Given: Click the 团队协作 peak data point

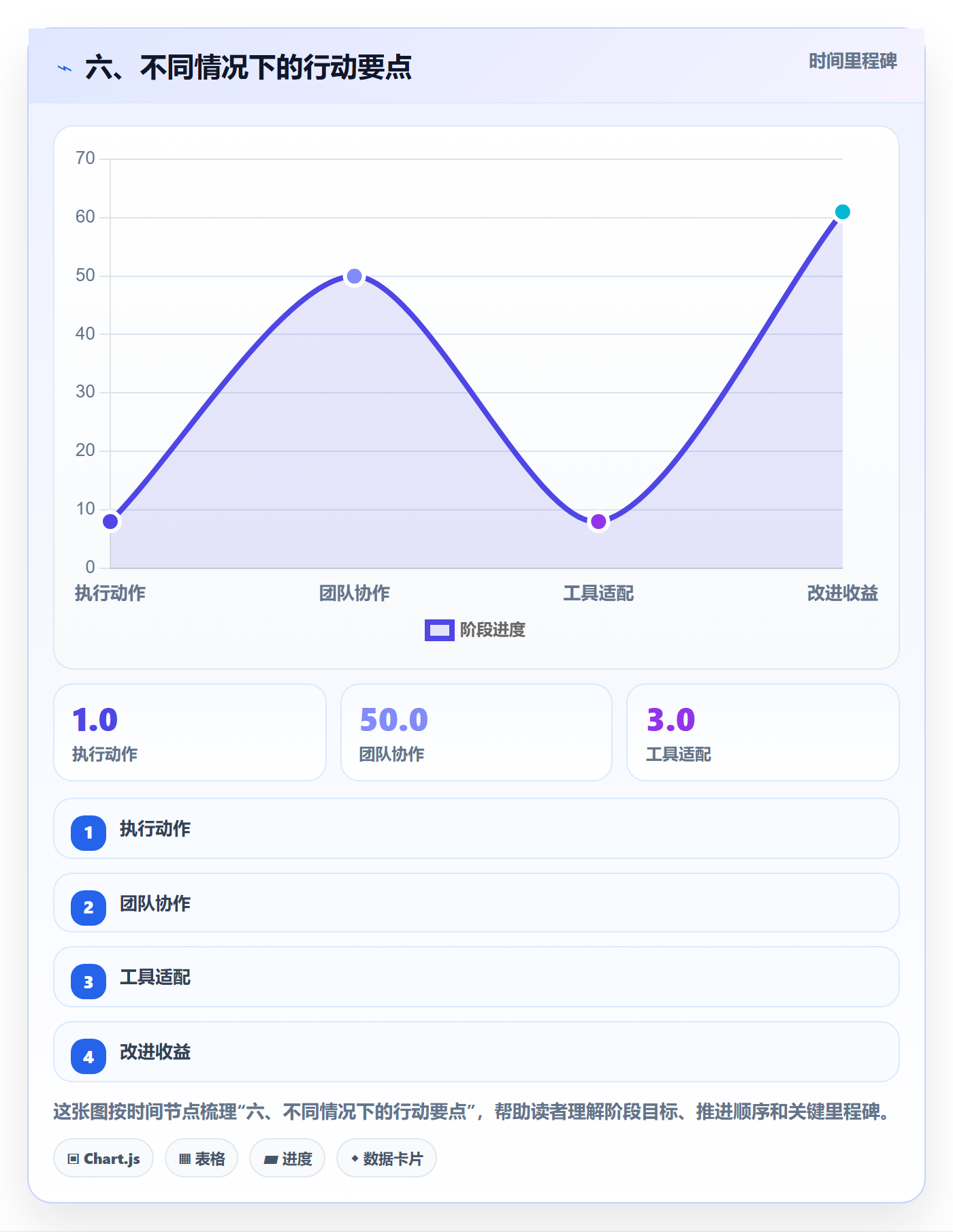Looking at the screenshot, I should [354, 276].
